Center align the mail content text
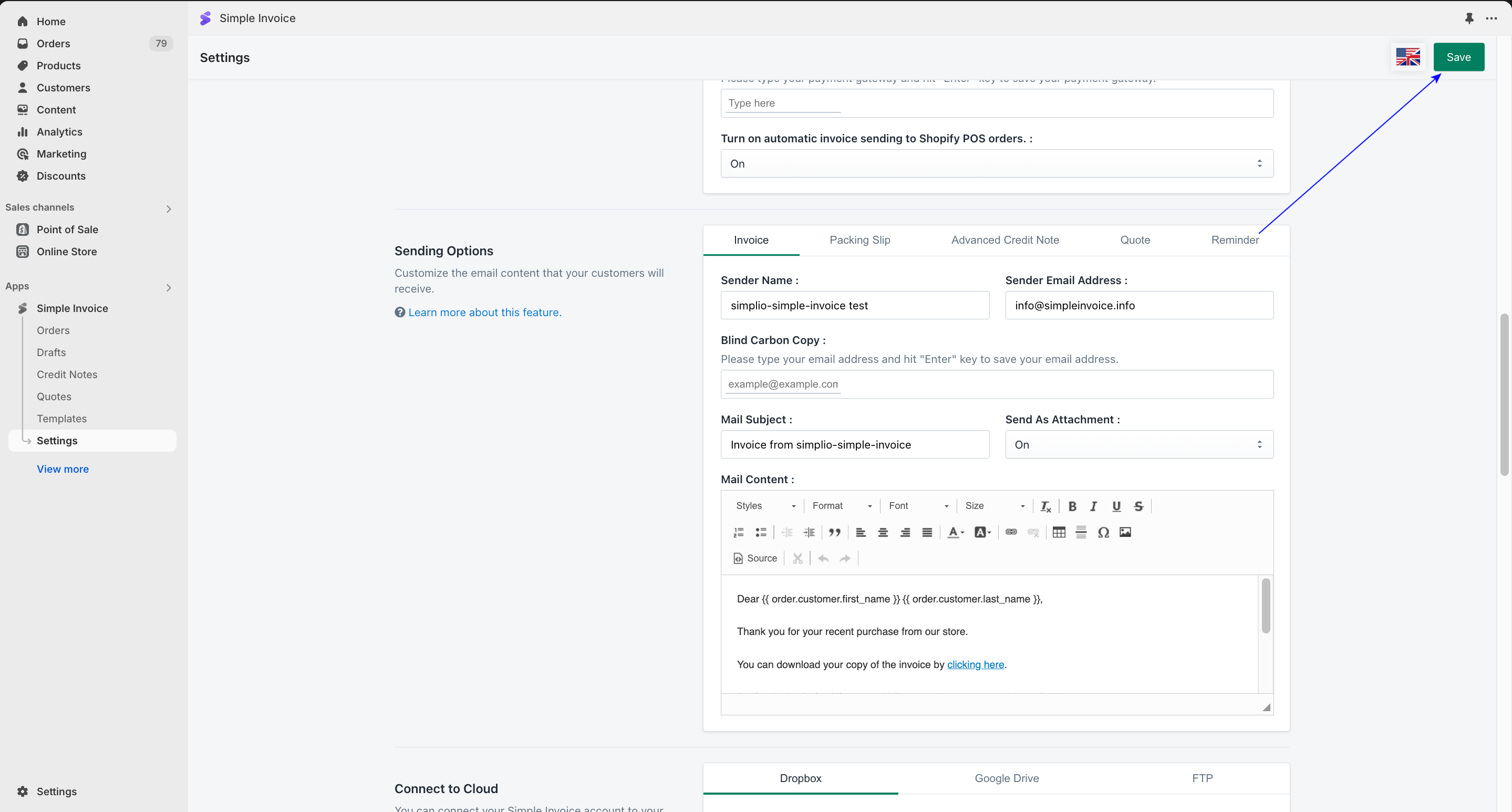Image resolution: width=1512 pixels, height=812 pixels. (x=883, y=532)
